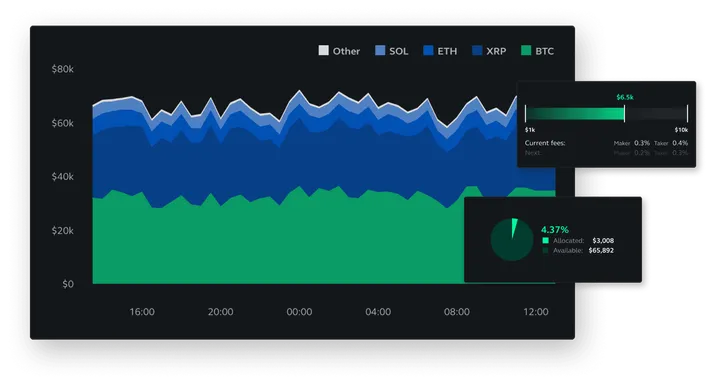This screenshot has width=711, height=386.
Task: Click the $10k end of the volume bar
Action: pyautogui.click(x=681, y=130)
